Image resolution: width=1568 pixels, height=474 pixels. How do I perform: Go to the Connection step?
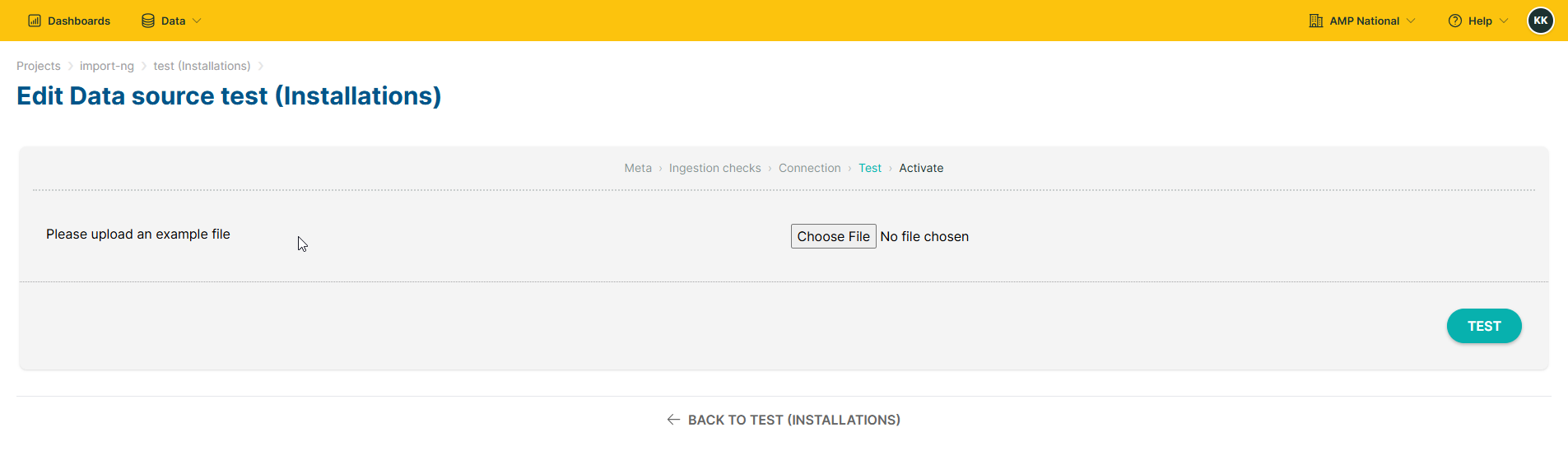(810, 168)
